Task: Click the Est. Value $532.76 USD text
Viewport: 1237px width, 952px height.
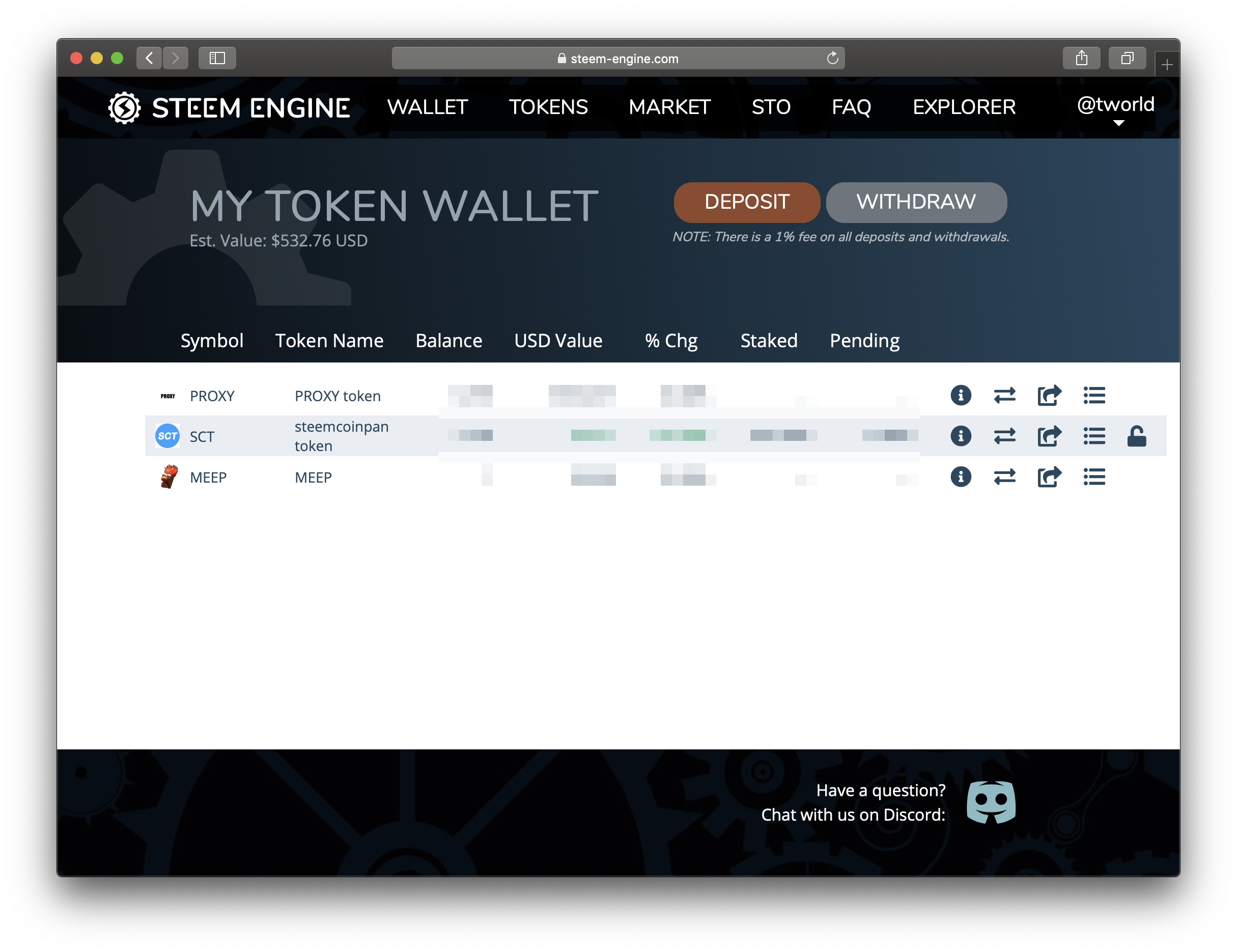Action: [278, 241]
